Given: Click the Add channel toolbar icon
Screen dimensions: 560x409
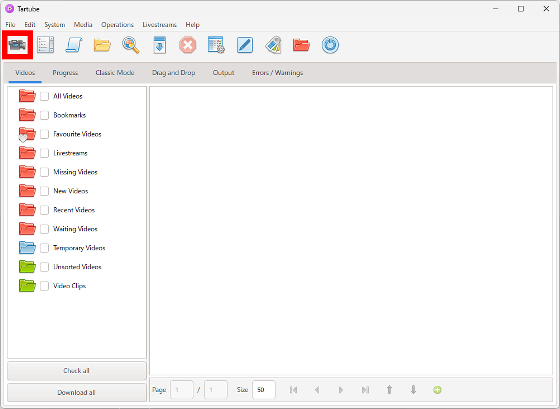Looking at the screenshot, I should 46,45.
